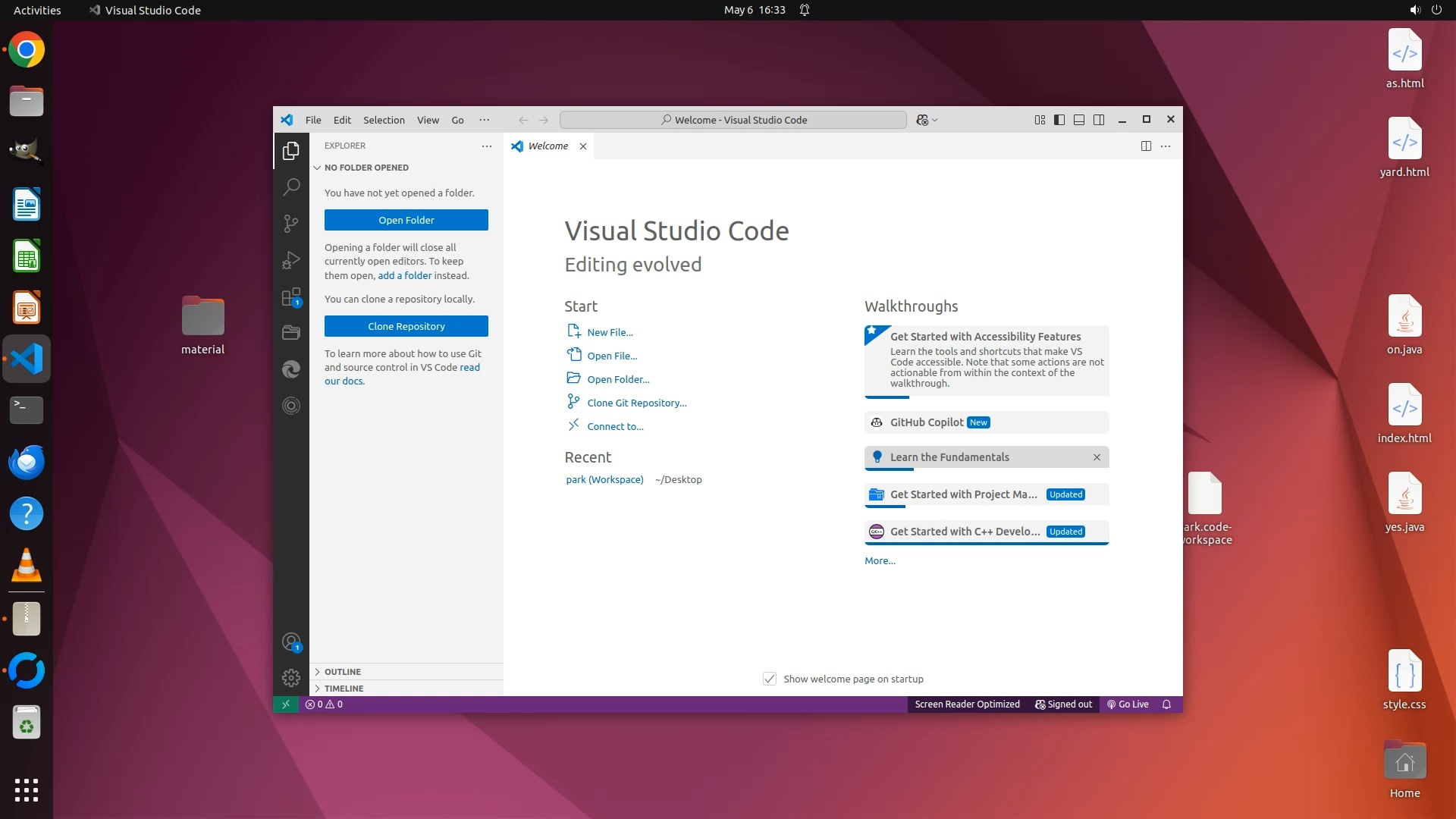Viewport: 1456px width, 819px height.
Task: Open the Manage gear settings icon
Action: pos(291,677)
